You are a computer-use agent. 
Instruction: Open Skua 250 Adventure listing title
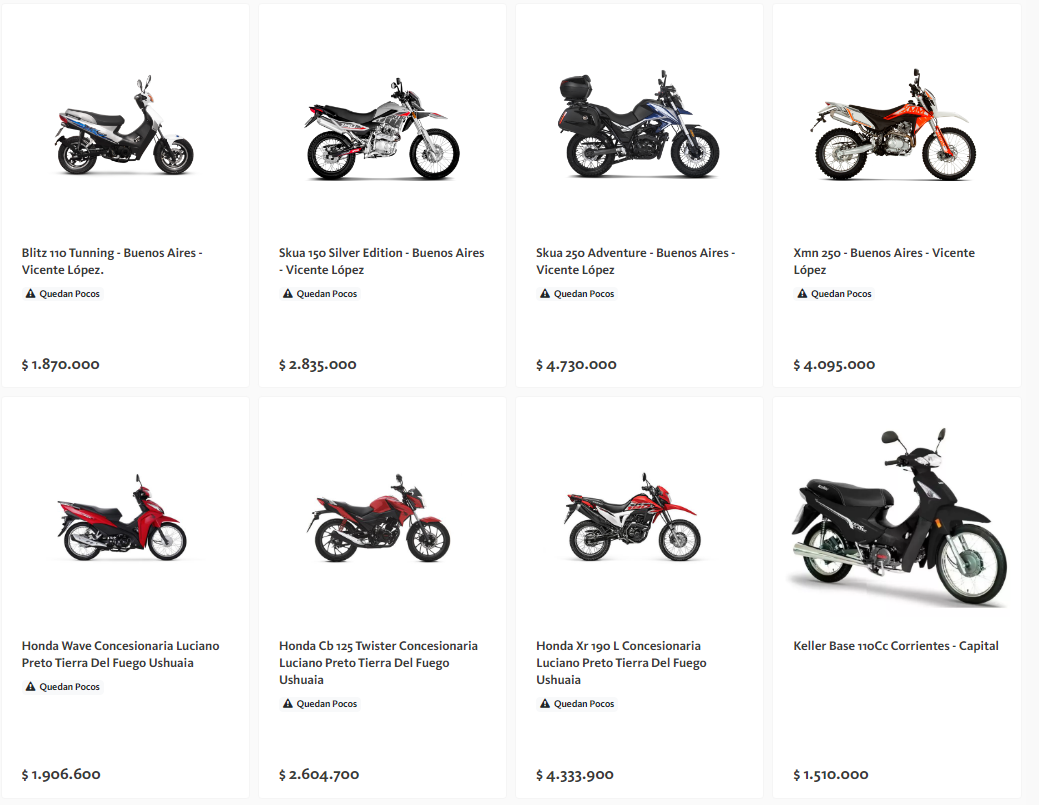[x=635, y=261]
